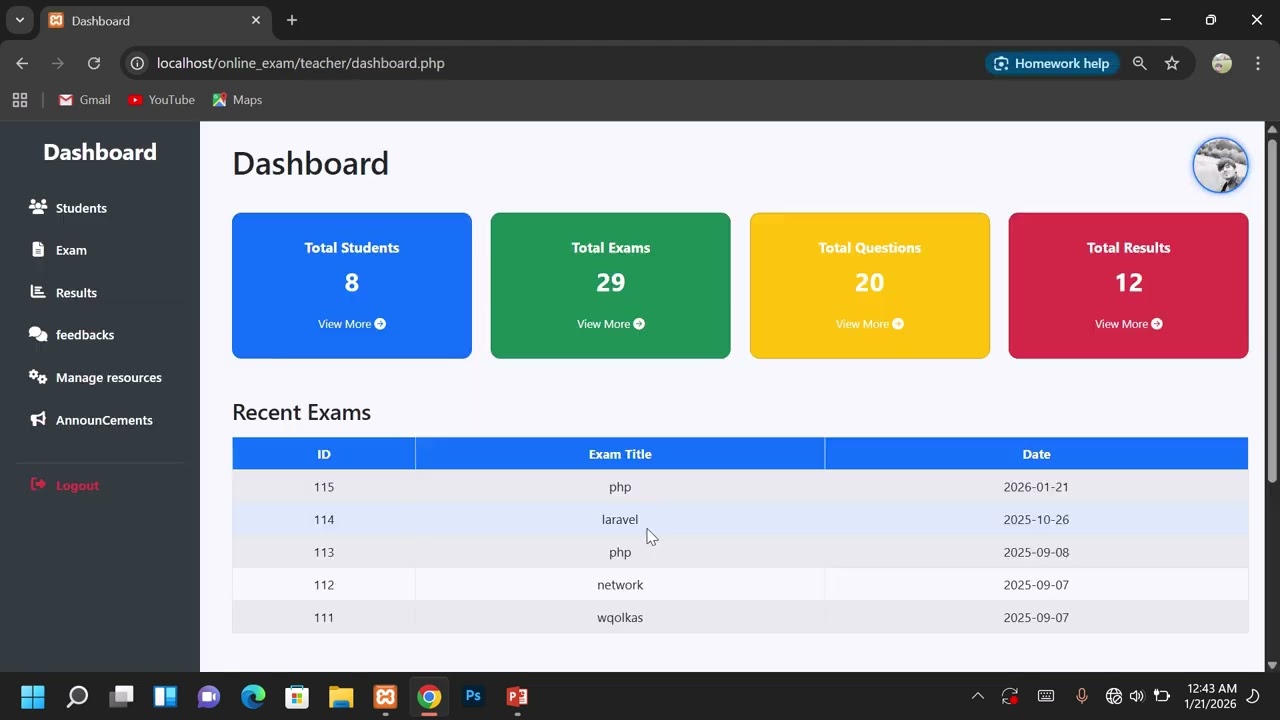Select the laravel exam title
The height and width of the screenshot is (720, 1280).
pos(620,520)
